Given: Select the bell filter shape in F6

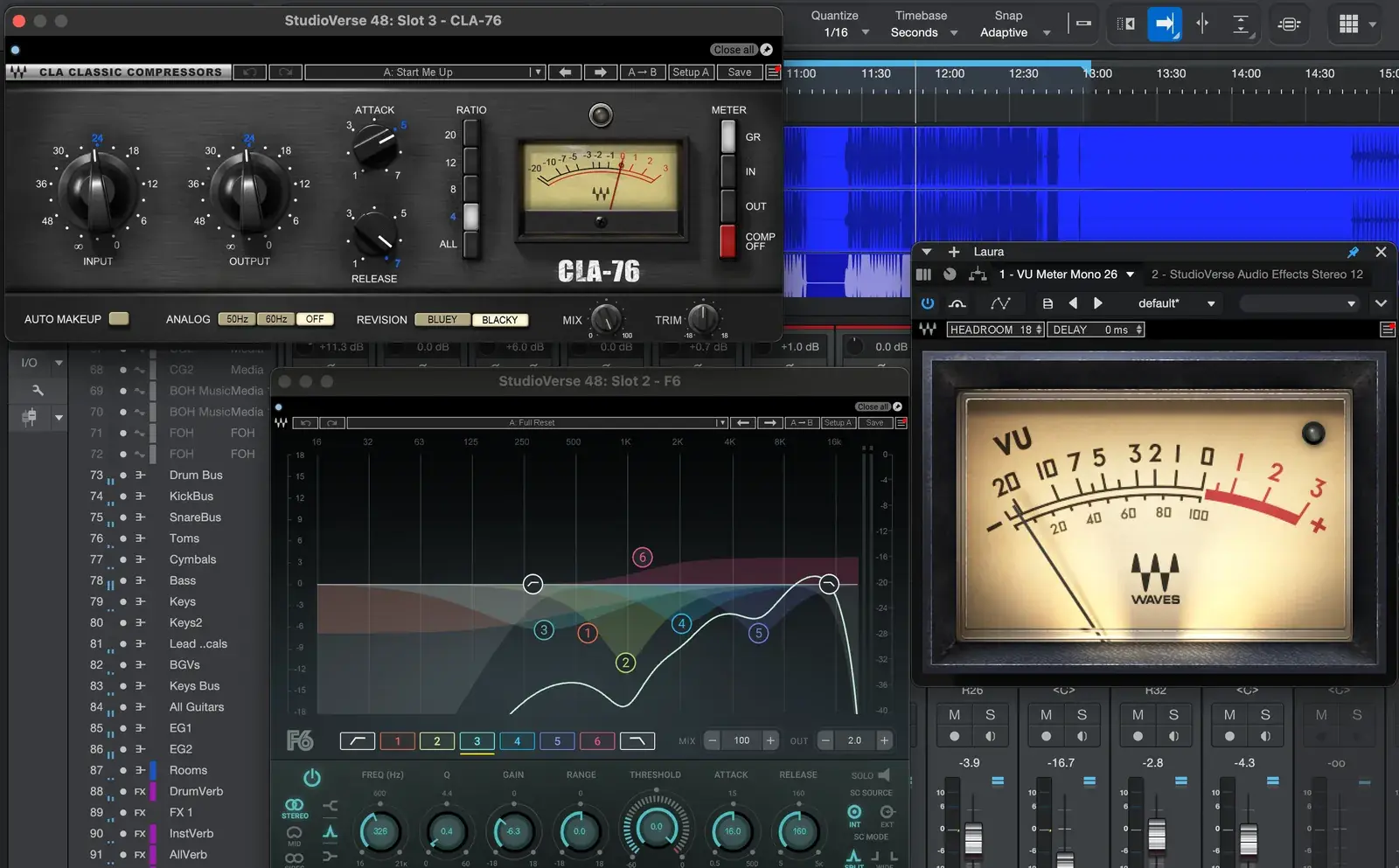Looking at the screenshot, I should coord(331,831).
